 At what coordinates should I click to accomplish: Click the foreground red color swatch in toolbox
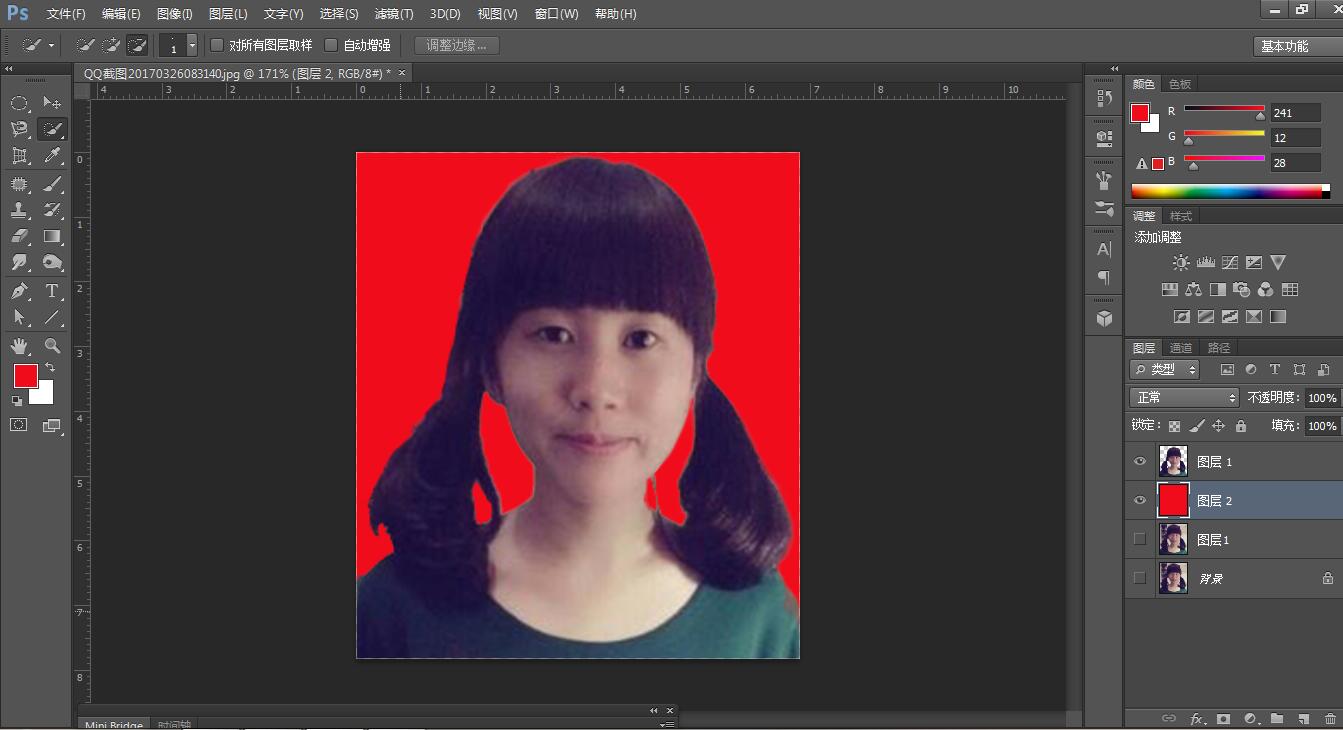point(25,376)
